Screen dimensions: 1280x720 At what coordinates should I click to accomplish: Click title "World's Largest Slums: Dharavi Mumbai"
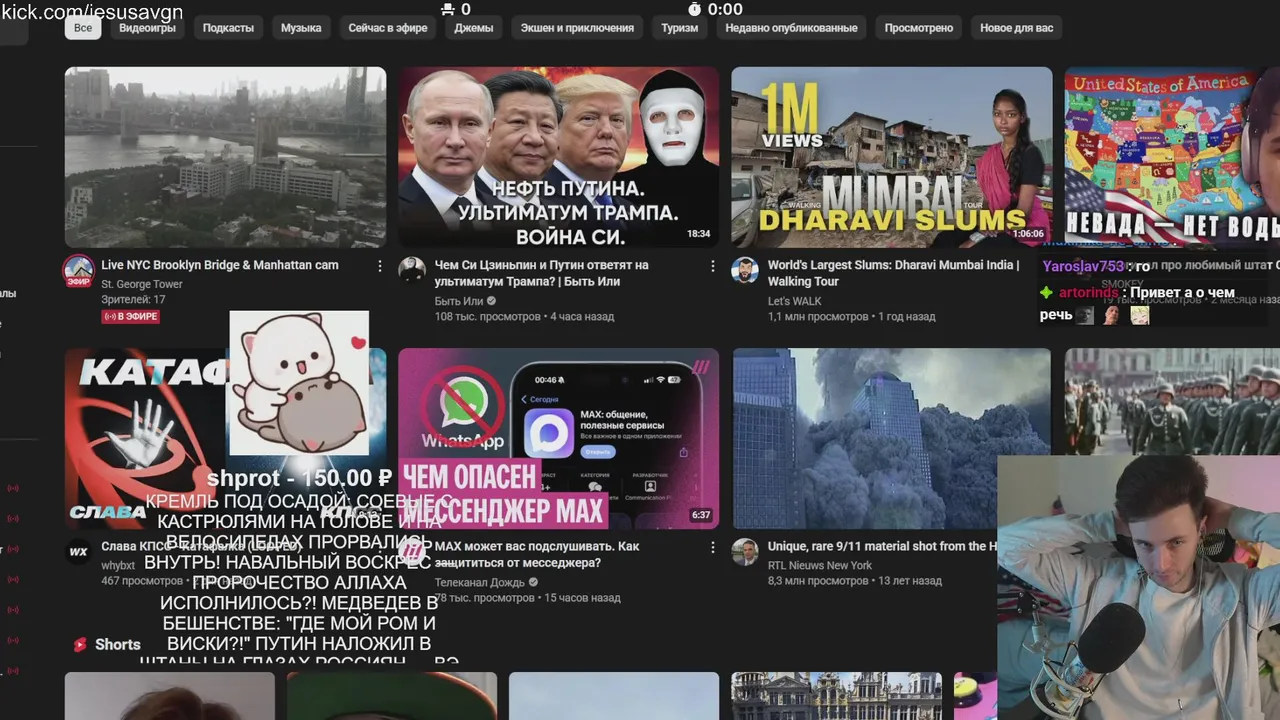pos(894,273)
